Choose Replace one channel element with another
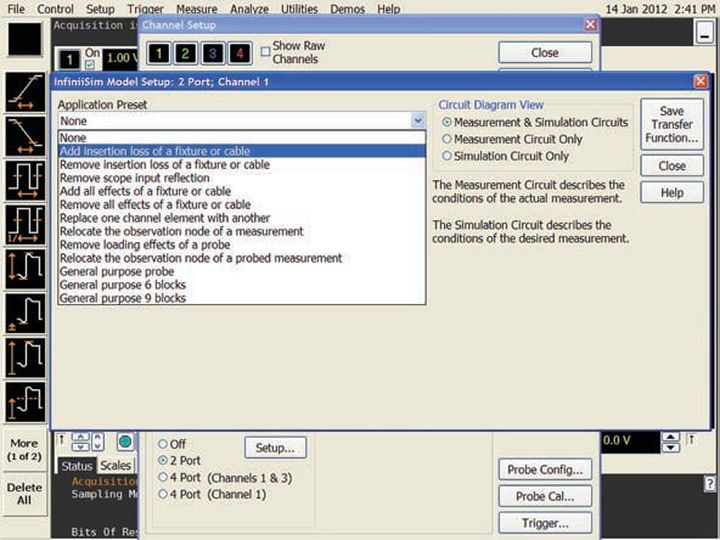The height and width of the screenshot is (540, 720). tap(242, 218)
